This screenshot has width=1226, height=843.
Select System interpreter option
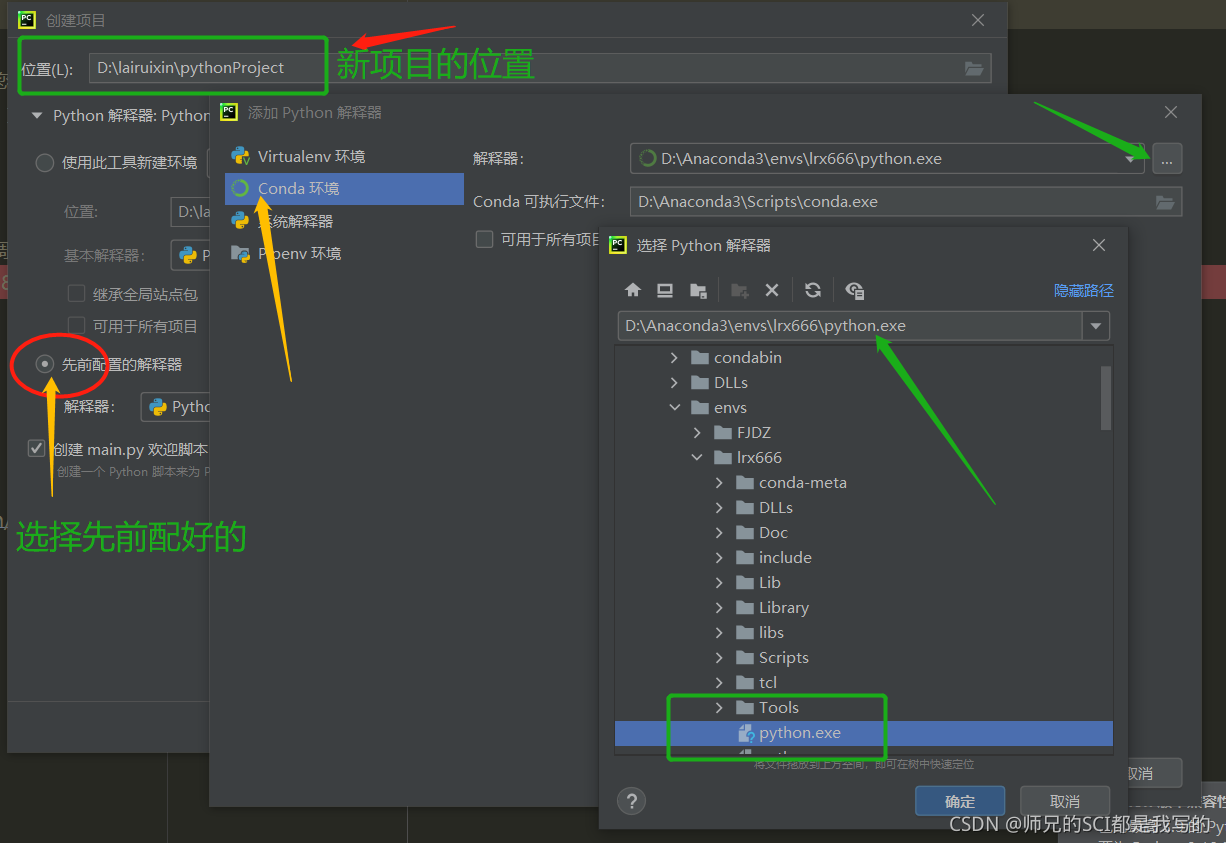(344, 221)
